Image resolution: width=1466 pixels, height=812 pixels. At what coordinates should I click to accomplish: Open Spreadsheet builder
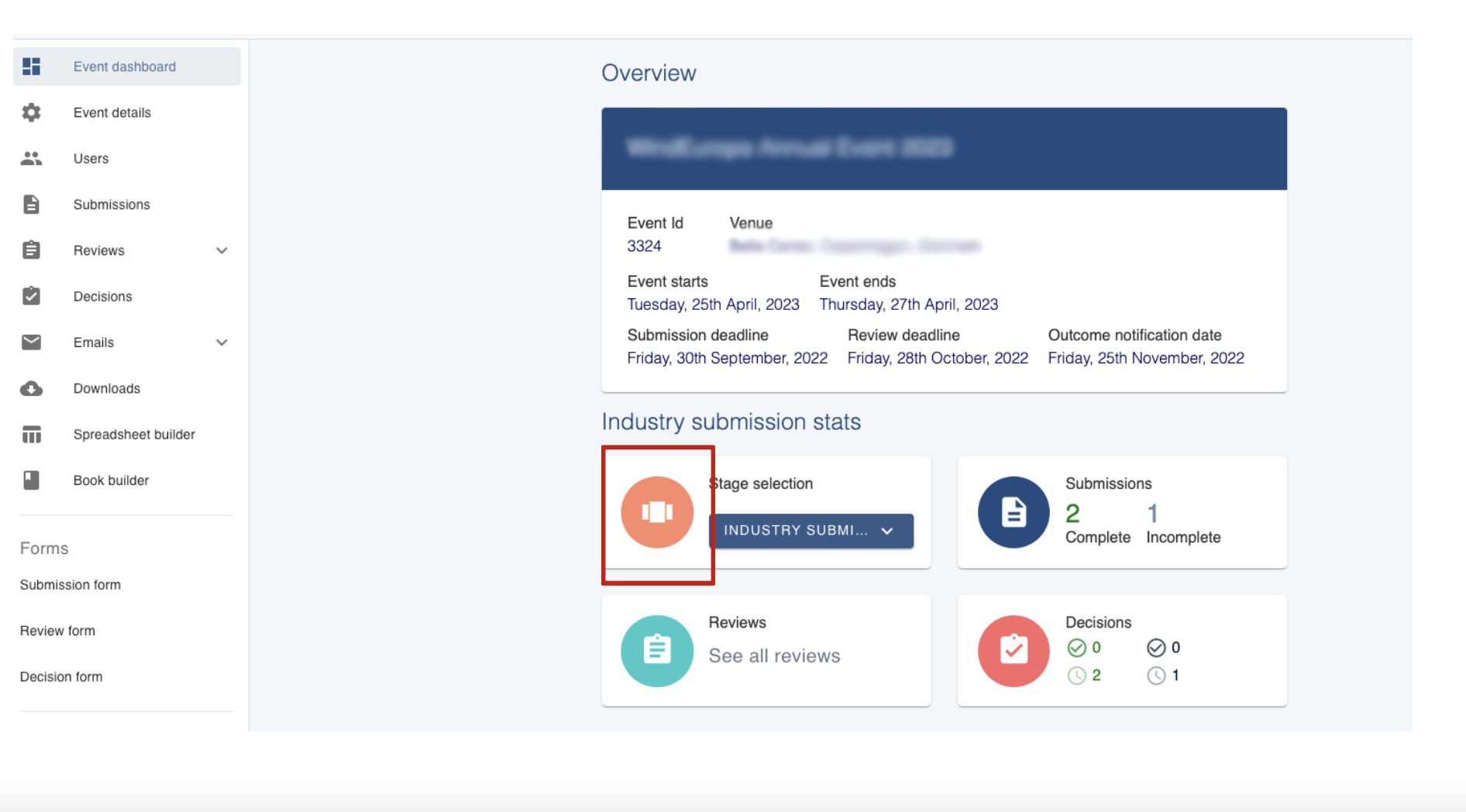[127, 435]
